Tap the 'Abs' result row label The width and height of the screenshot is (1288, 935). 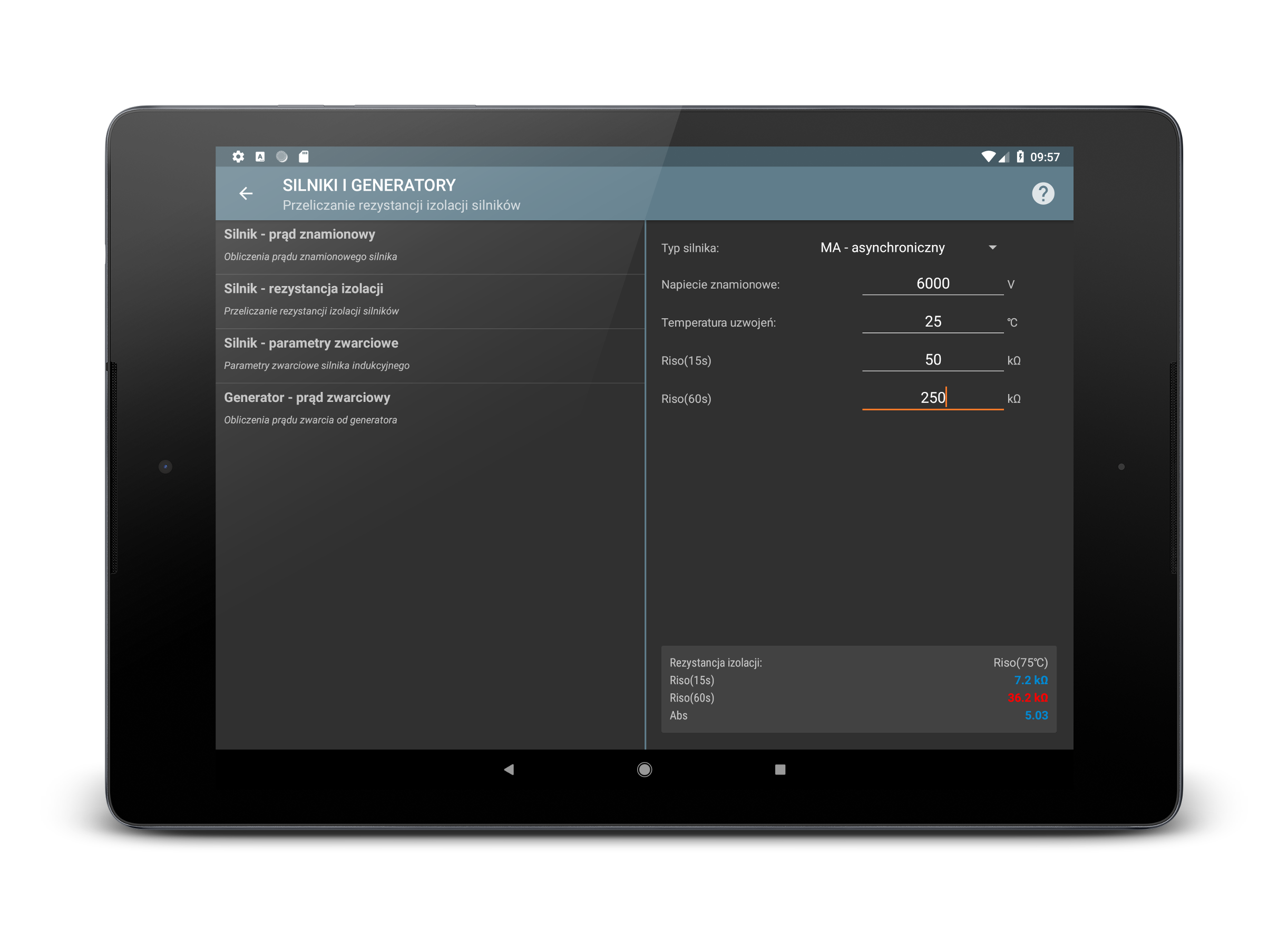pyautogui.click(x=678, y=715)
